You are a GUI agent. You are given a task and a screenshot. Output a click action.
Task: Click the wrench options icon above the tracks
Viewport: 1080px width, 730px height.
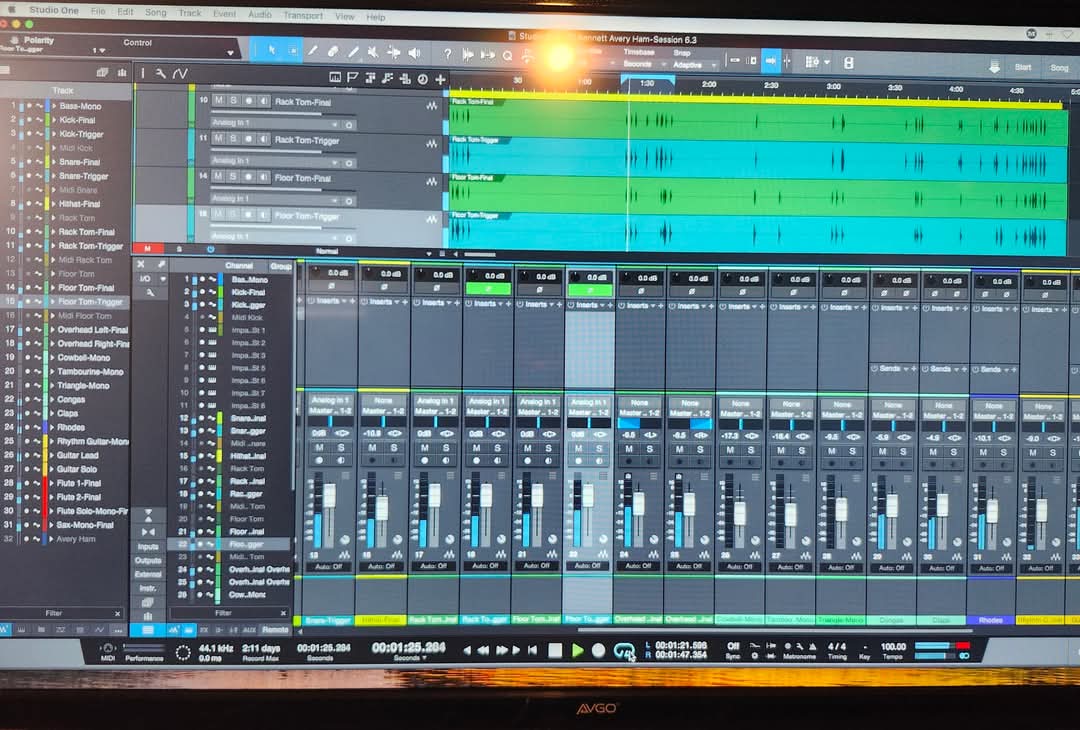pos(160,73)
